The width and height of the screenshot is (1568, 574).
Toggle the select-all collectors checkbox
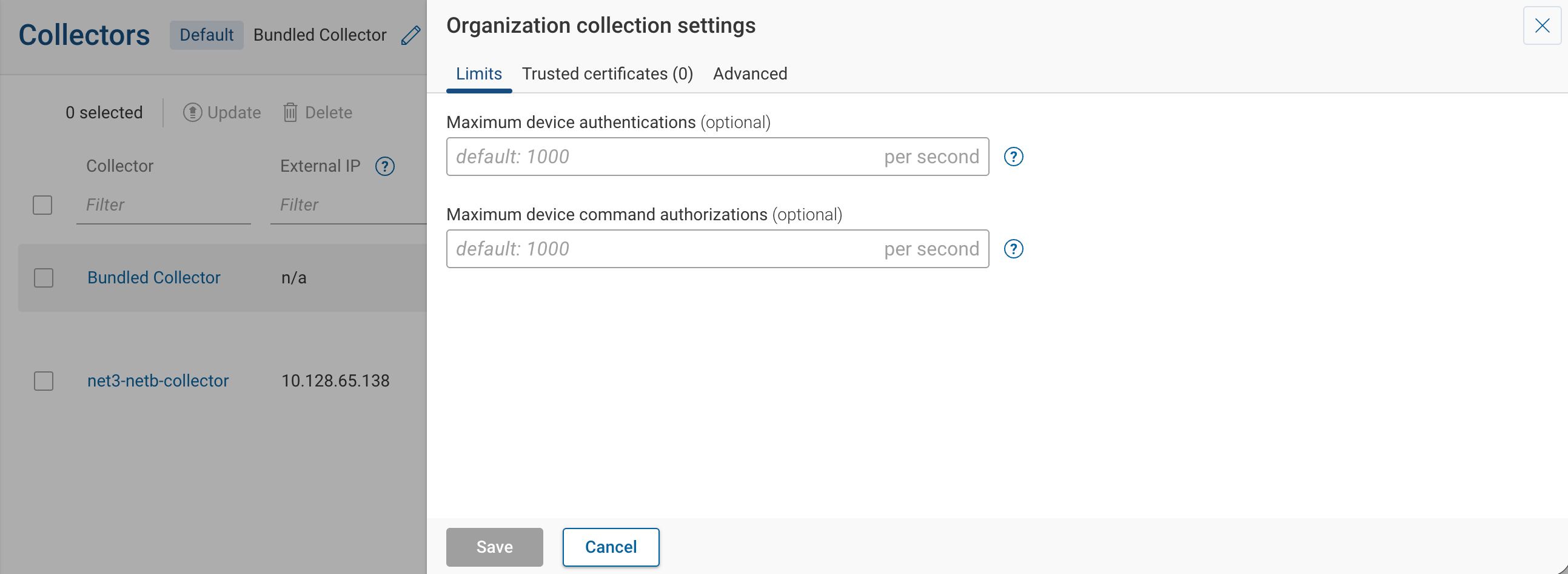[42, 204]
